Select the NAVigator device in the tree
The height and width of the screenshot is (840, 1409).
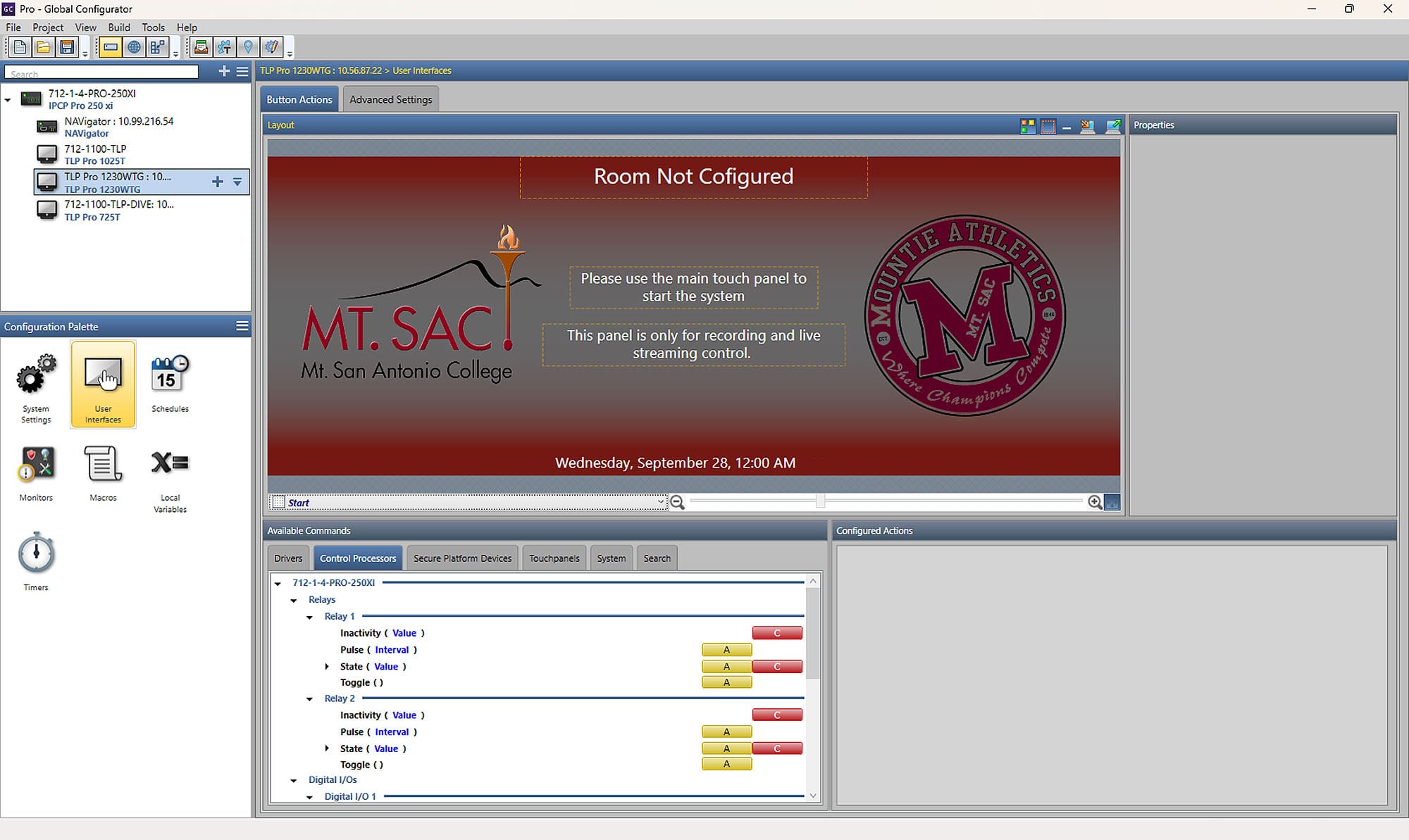[118, 127]
